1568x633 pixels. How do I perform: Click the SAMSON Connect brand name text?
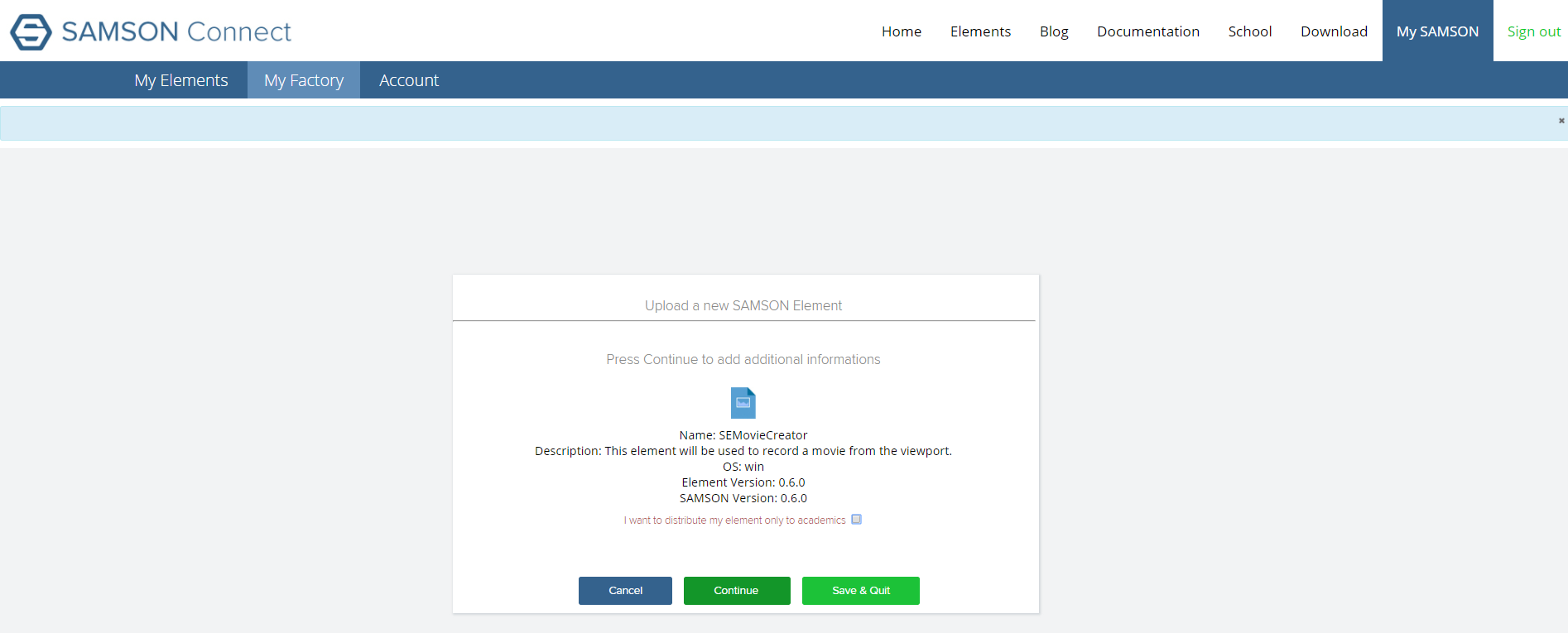(176, 31)
